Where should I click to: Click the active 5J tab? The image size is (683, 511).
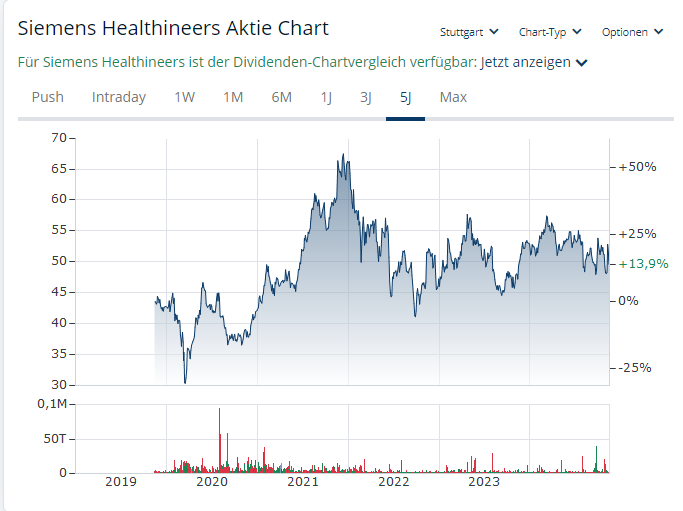tap(405, 97)
